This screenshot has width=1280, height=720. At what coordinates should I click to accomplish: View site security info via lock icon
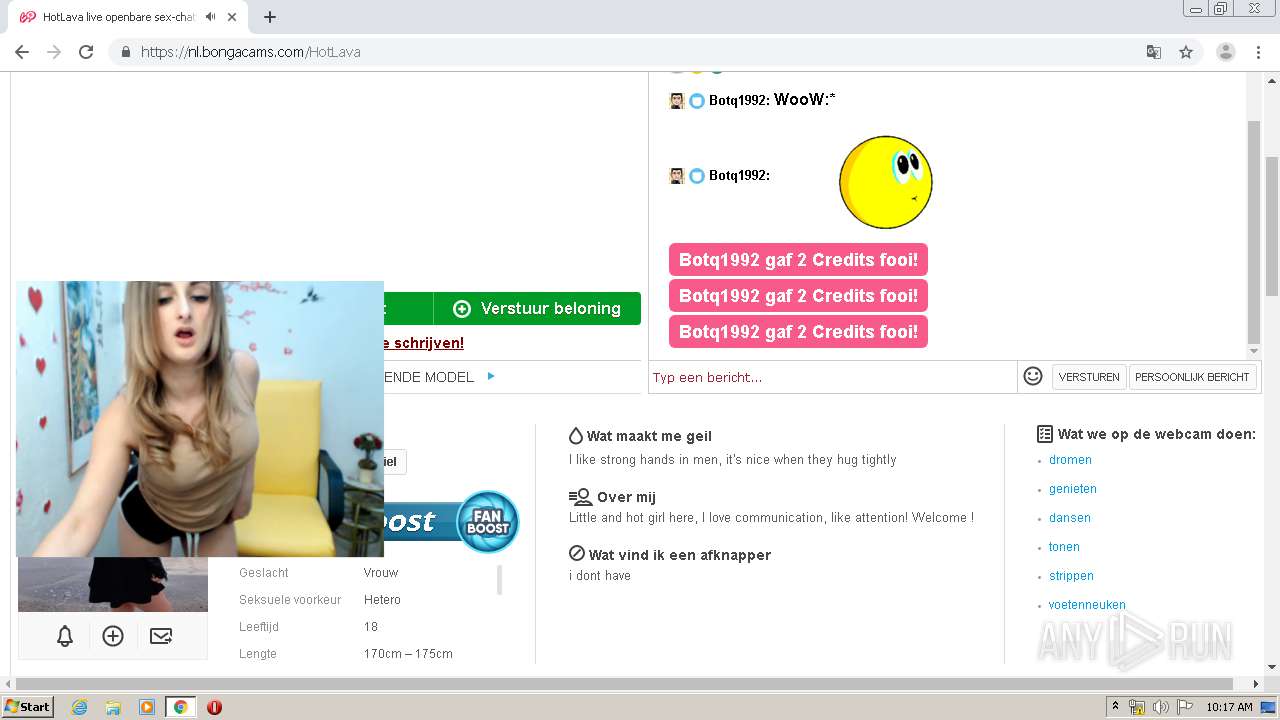tap(126, 52)
